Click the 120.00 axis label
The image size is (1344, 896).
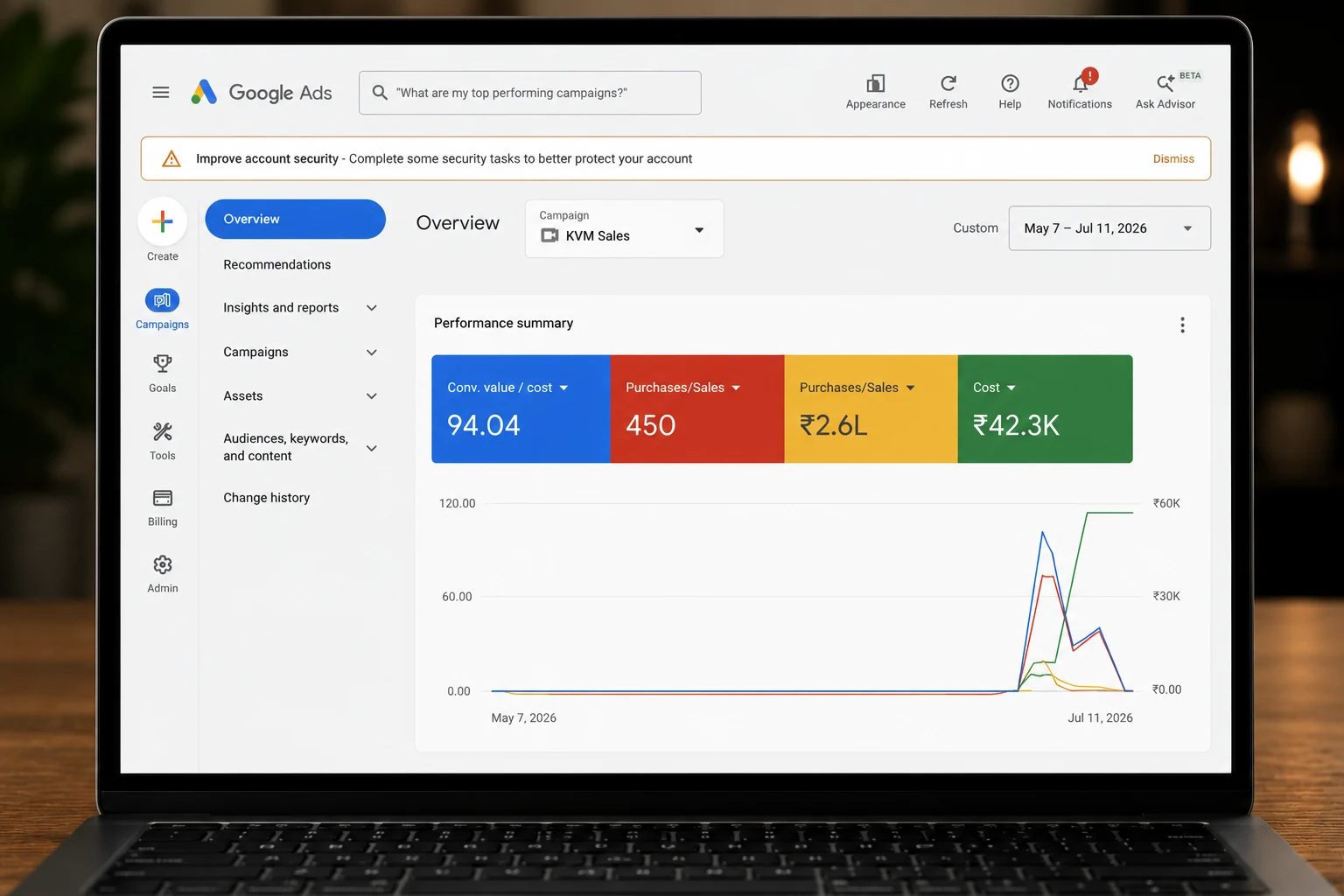(457, 503)
